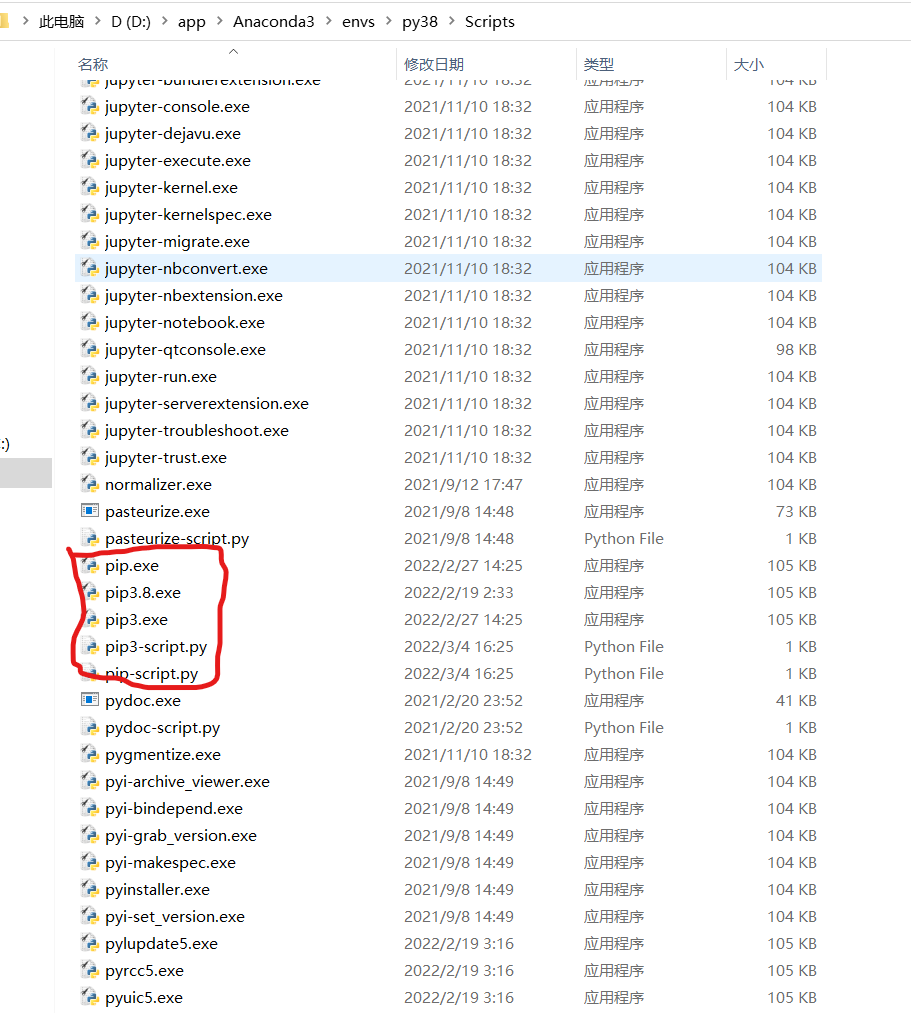Select the pip3-script.py file name
This screenshot has height=1013, width=911.
coord(156,647)
